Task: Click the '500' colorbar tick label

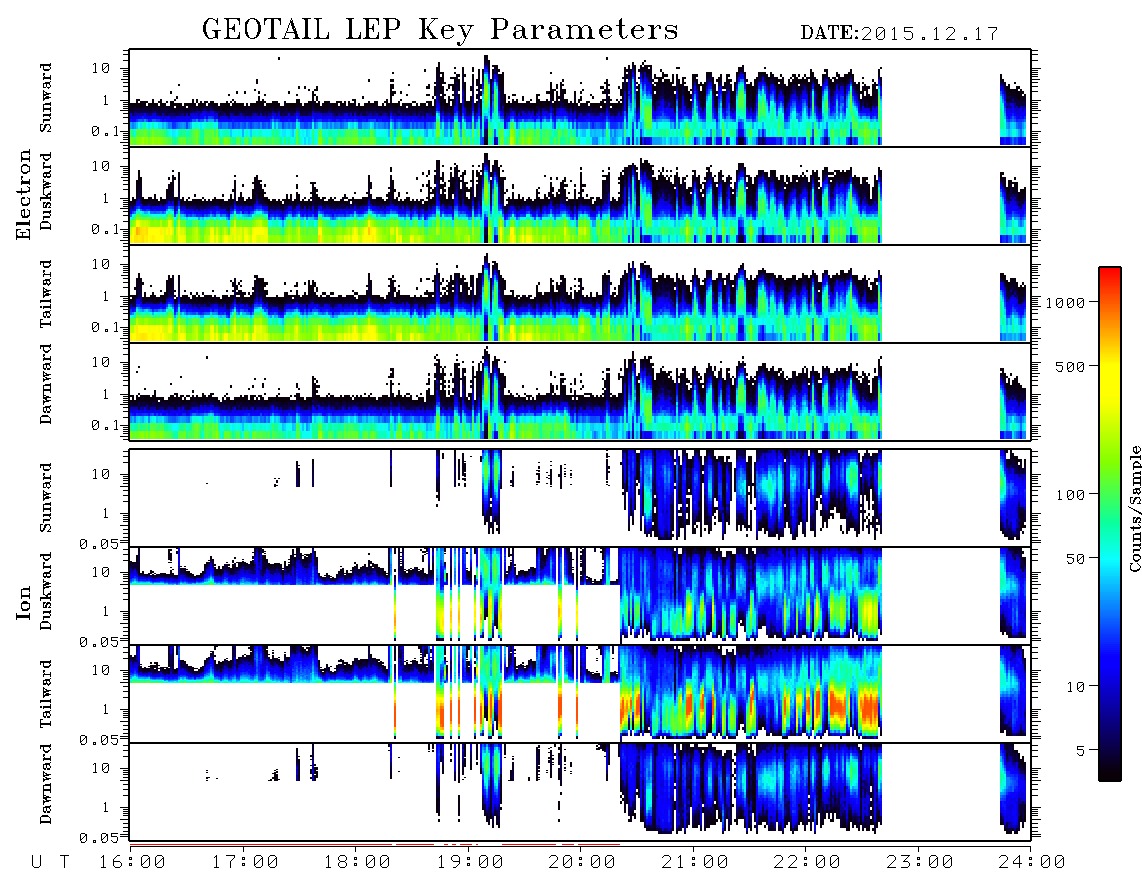Action: click(1070, 366)
